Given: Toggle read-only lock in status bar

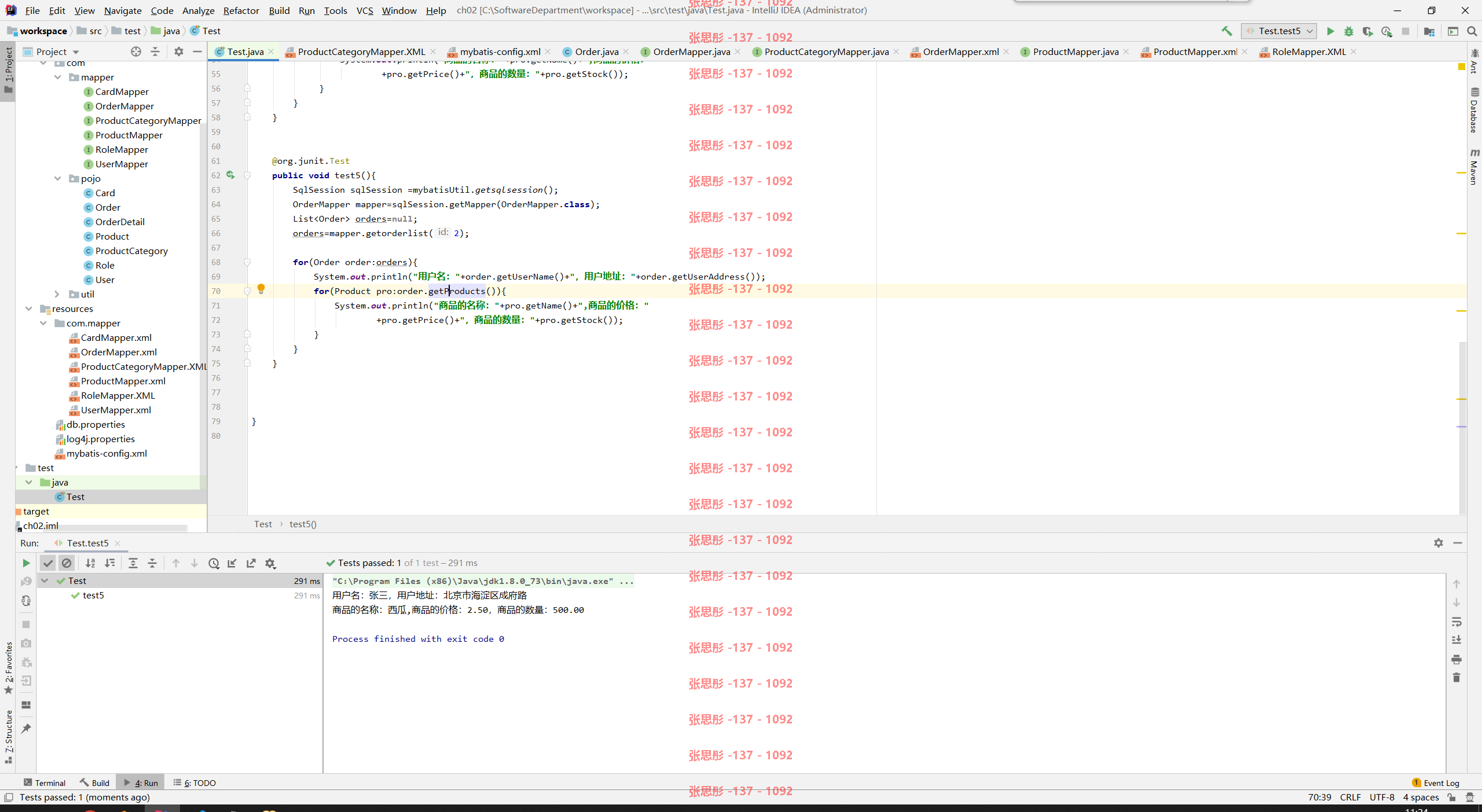Looking at the screenshot, I should [1451, 798].
